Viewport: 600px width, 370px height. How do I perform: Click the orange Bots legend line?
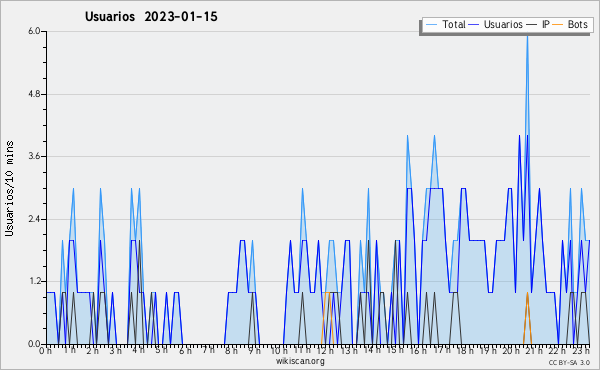(x=558, y=25)
